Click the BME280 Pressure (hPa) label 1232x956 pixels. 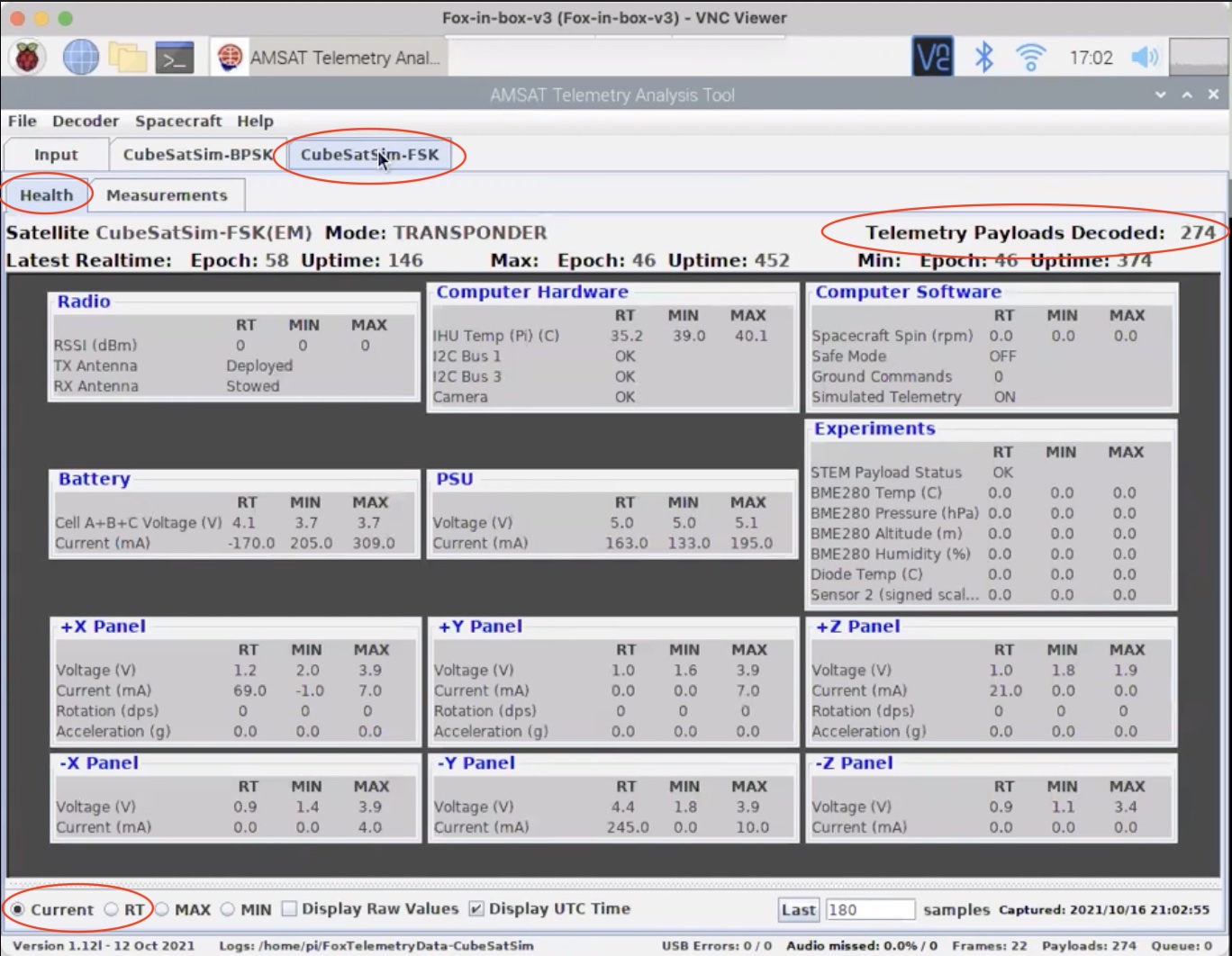(x=894, y=513)
